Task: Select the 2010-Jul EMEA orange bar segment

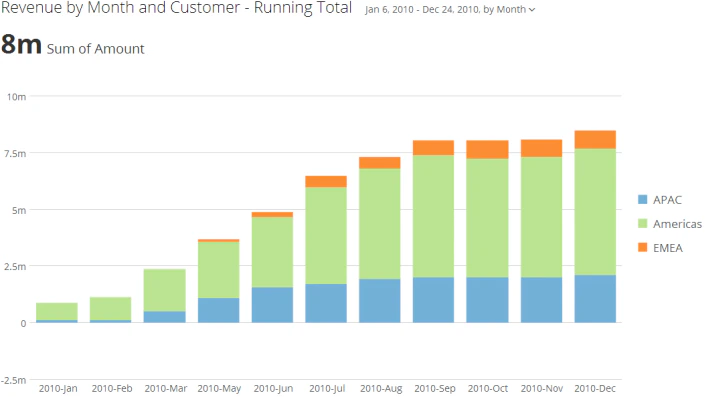Action: (326, 182)
